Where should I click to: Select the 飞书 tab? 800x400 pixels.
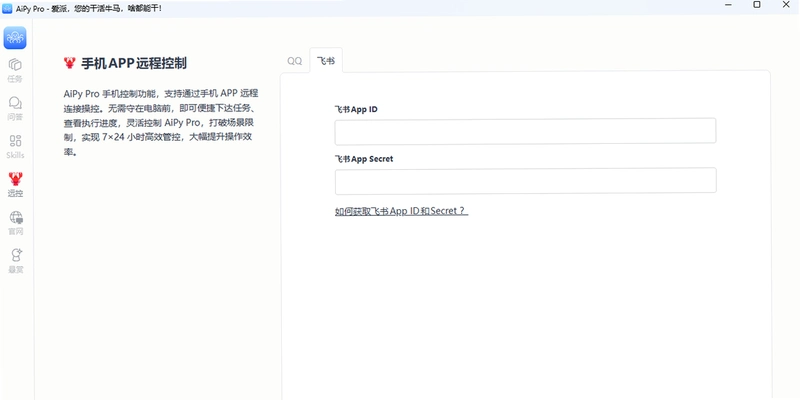click(x=326, y=61)
